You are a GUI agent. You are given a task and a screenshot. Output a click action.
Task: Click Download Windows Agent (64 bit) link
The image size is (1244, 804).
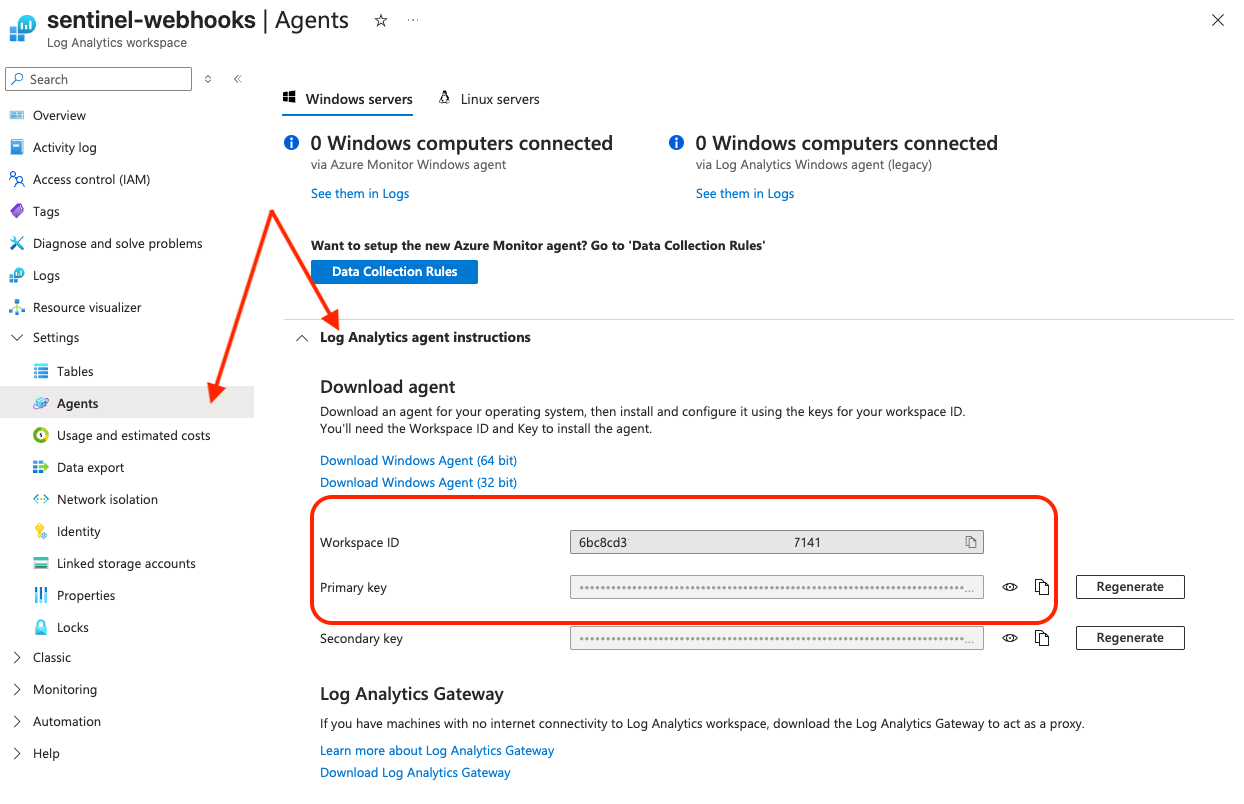click(x=418, y=461)
